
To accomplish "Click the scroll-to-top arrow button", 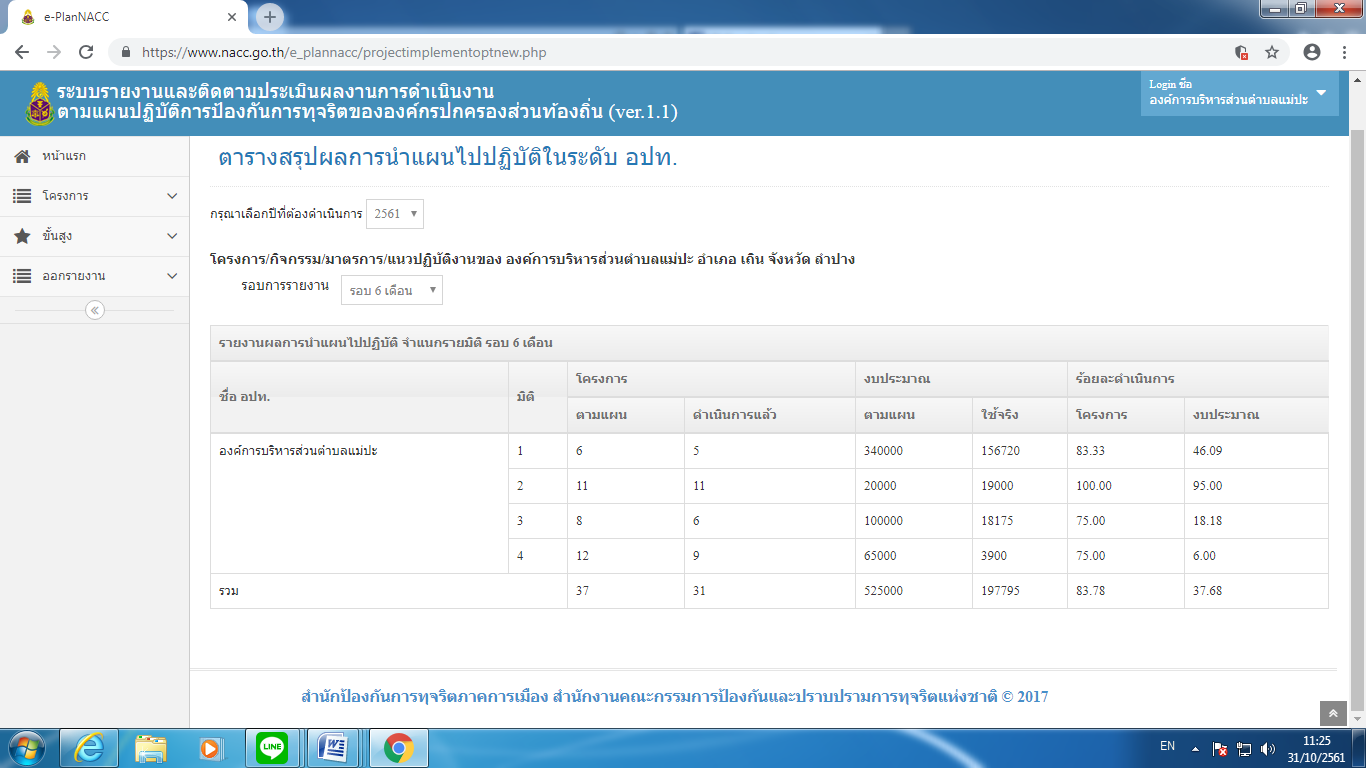I will [1333, 713].
